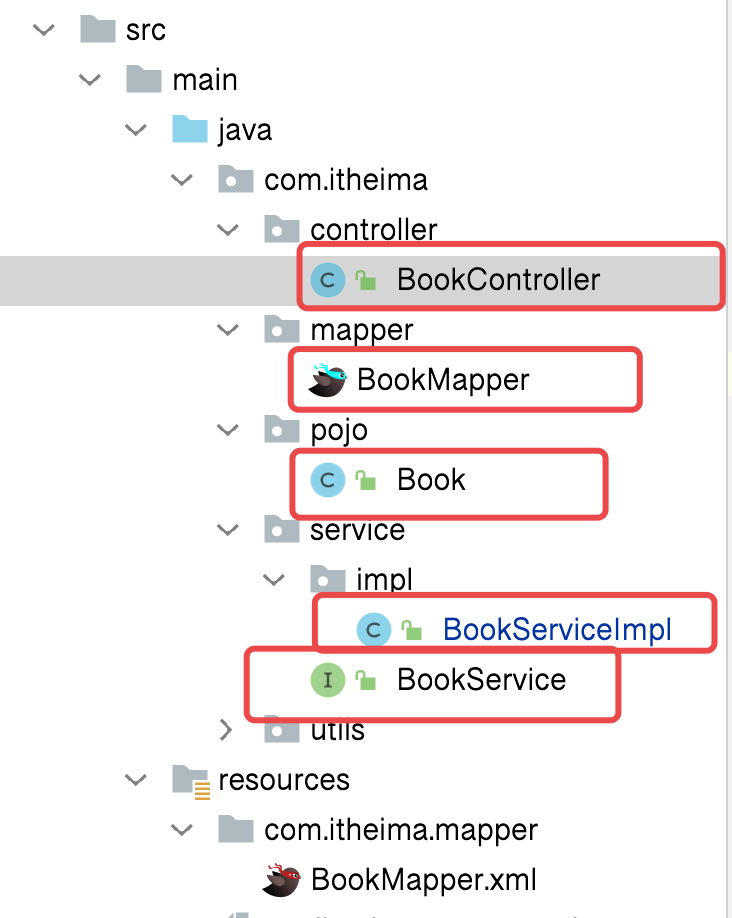Click the BookMapper.xml MyBatis icon
This screenshot has height=918, width=732.
tap(282, 880)
